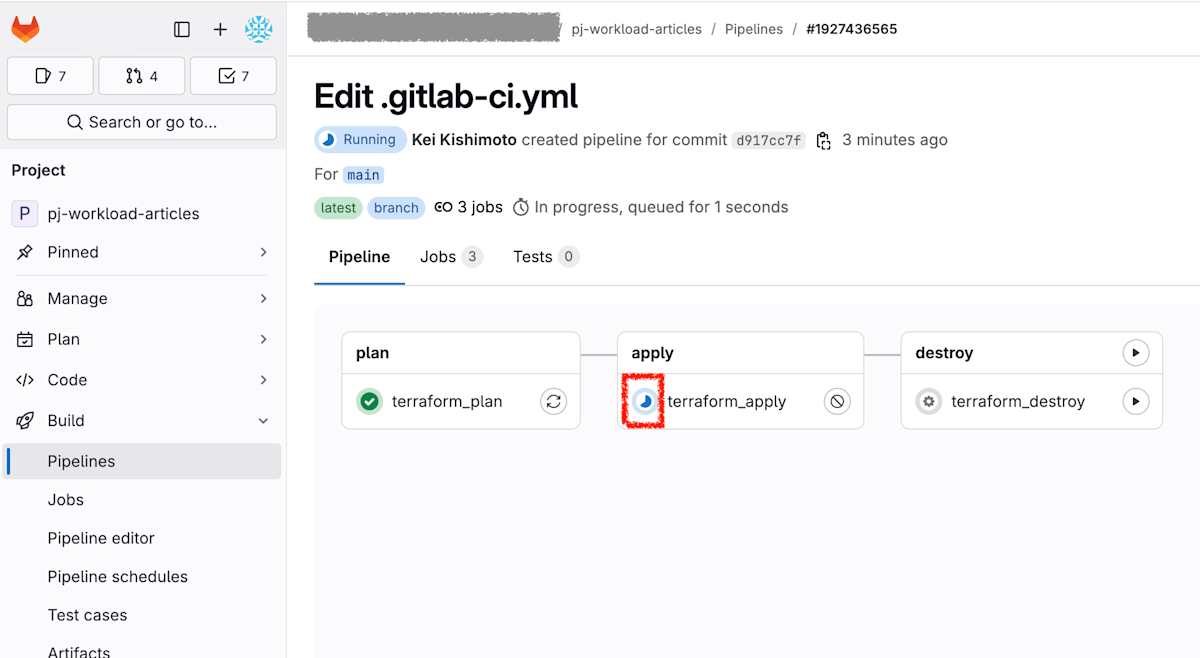This screenshot has width=1200, height=658.
Task: Select Jobs in the sidebar
Action: coord(66,500)
